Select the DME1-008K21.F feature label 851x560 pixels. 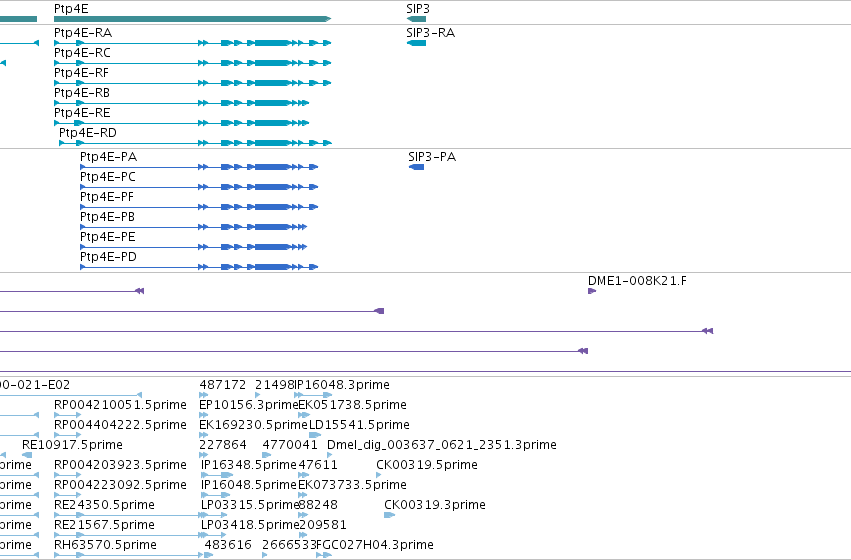click(x=637, y=281)
